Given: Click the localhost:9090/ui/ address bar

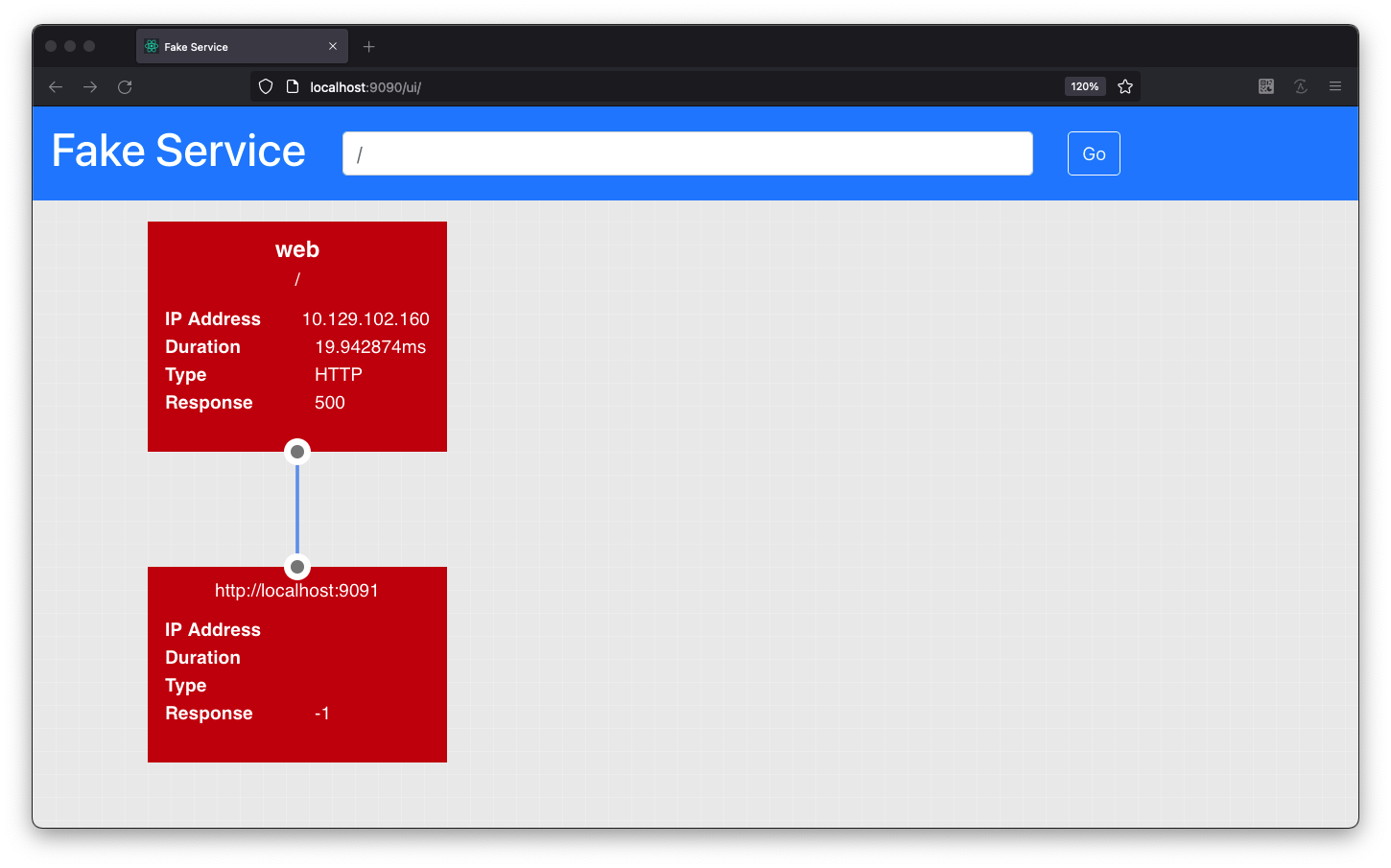Looking at the screenshot, I should pyautogui.click(x=672, y=87).
